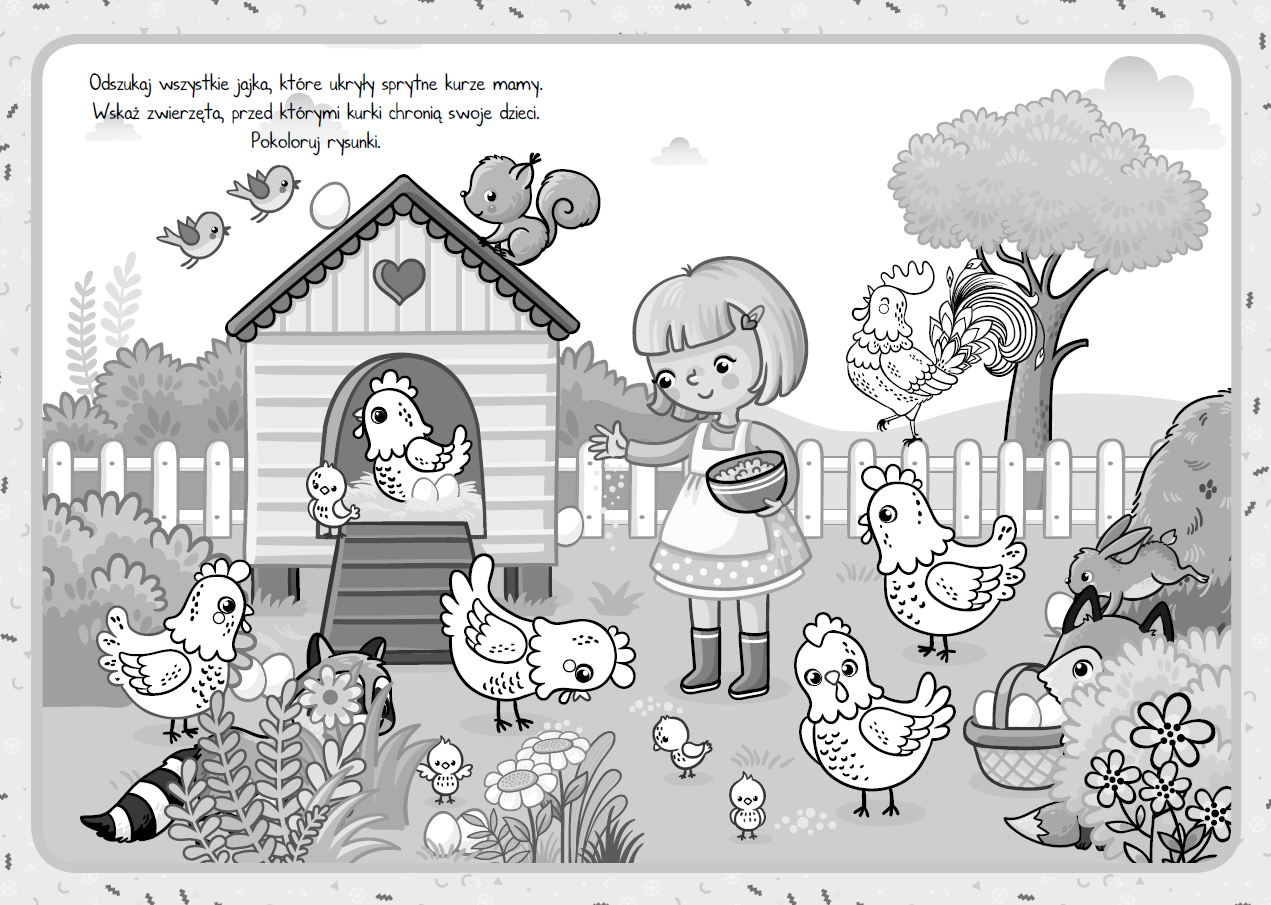Select the bowl of feed the girl holds
The image size is (1271, 905).
[746, 477]
